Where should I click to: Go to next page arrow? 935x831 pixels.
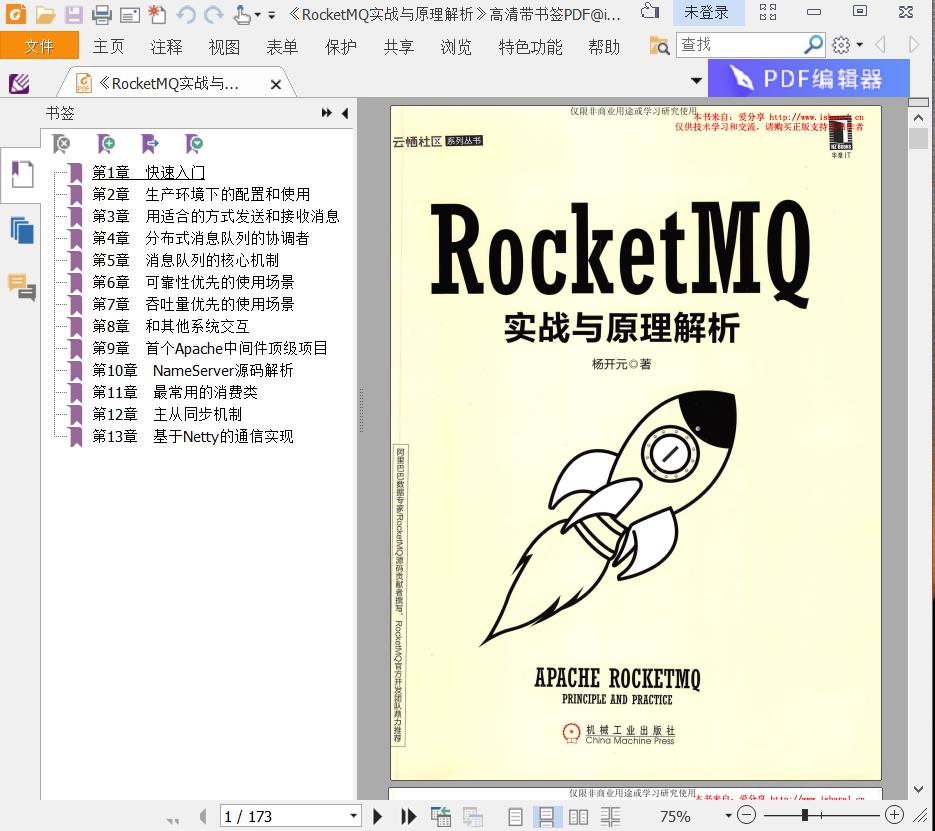coord(377,816)
